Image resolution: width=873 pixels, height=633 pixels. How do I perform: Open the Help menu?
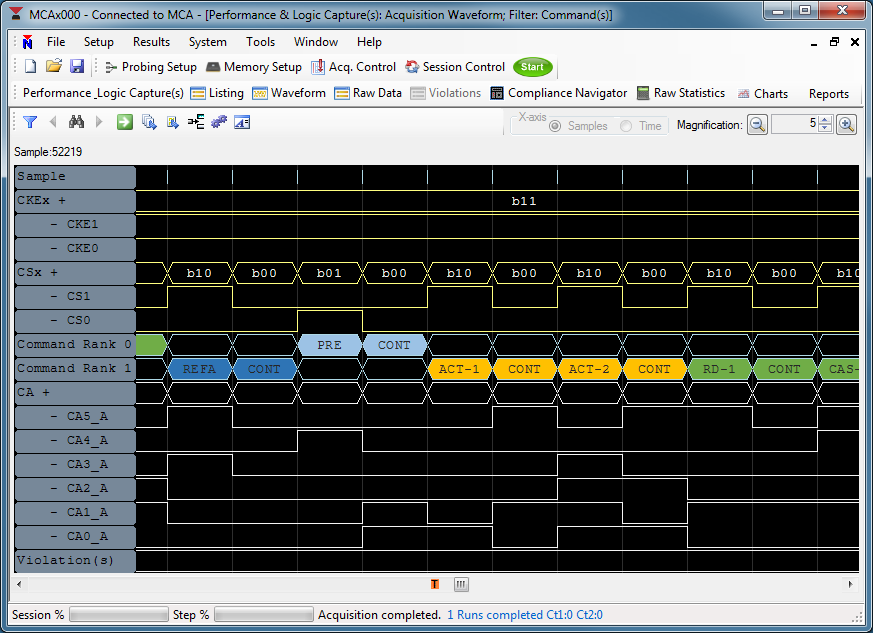tap(369, 42)
